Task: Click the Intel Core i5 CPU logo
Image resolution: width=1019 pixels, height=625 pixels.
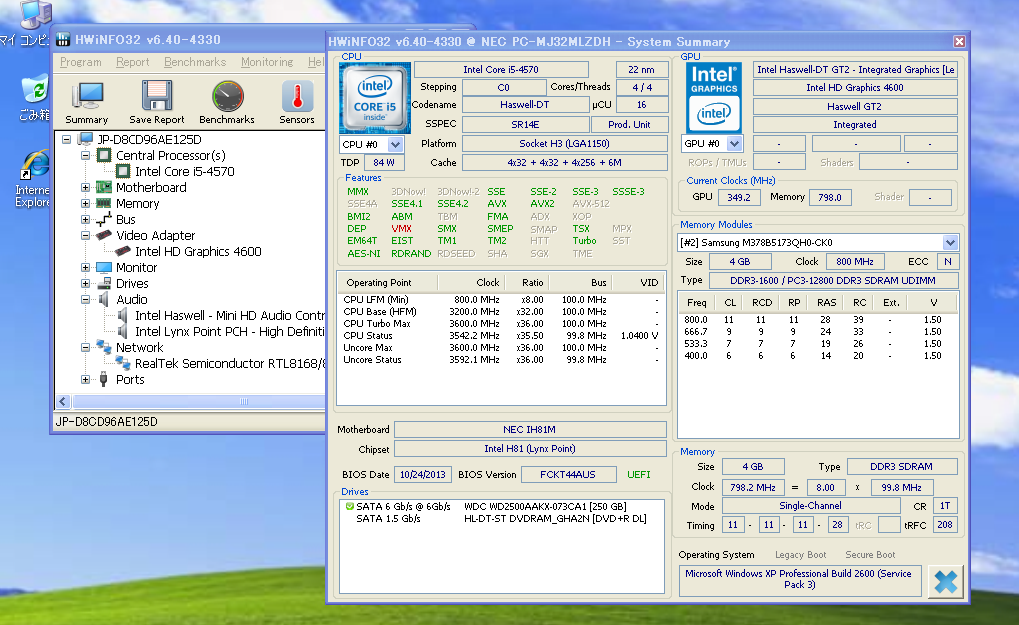Action: (375, 98)
